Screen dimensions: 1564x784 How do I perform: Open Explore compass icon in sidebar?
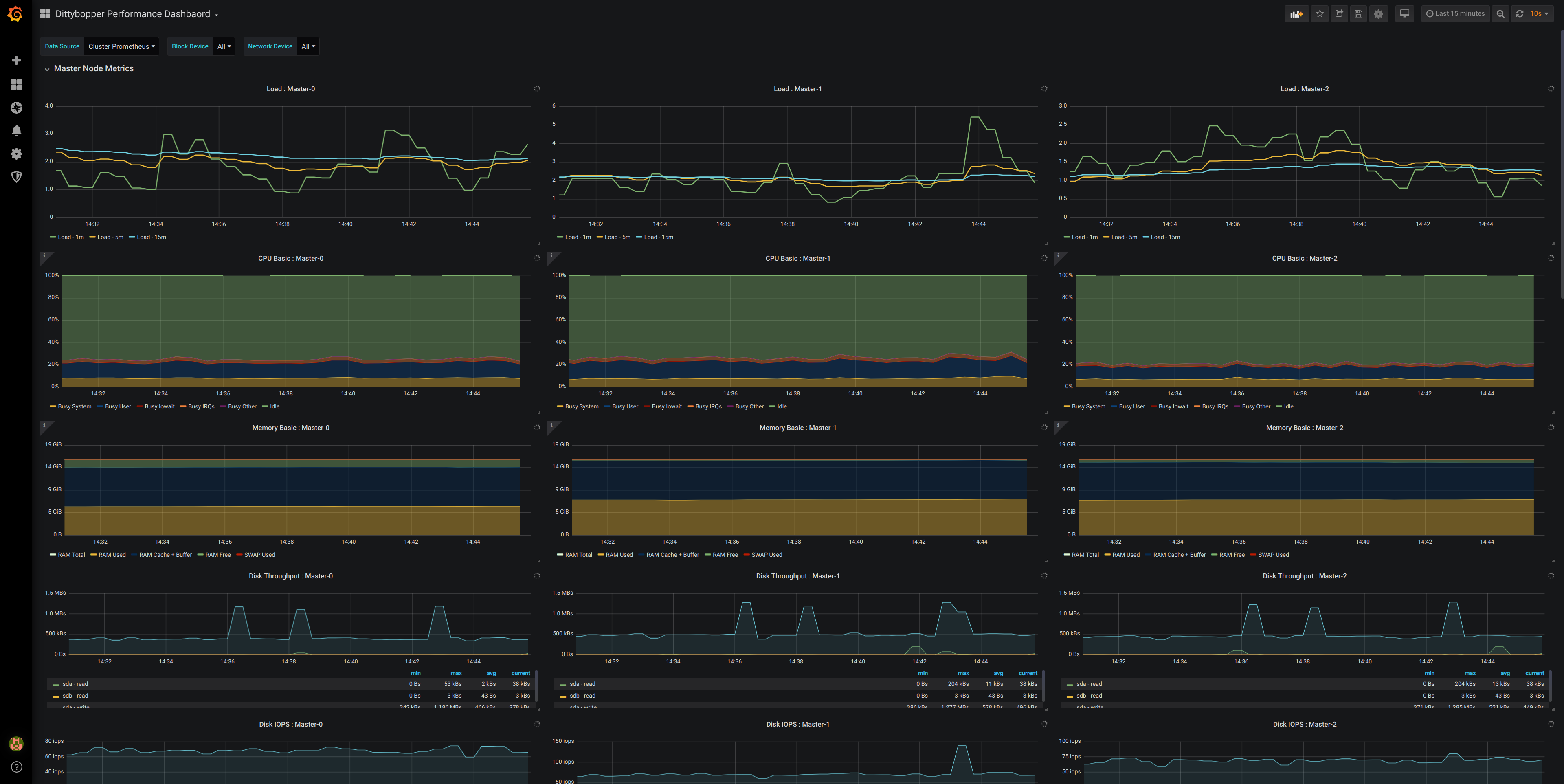[x=16, y=108]
